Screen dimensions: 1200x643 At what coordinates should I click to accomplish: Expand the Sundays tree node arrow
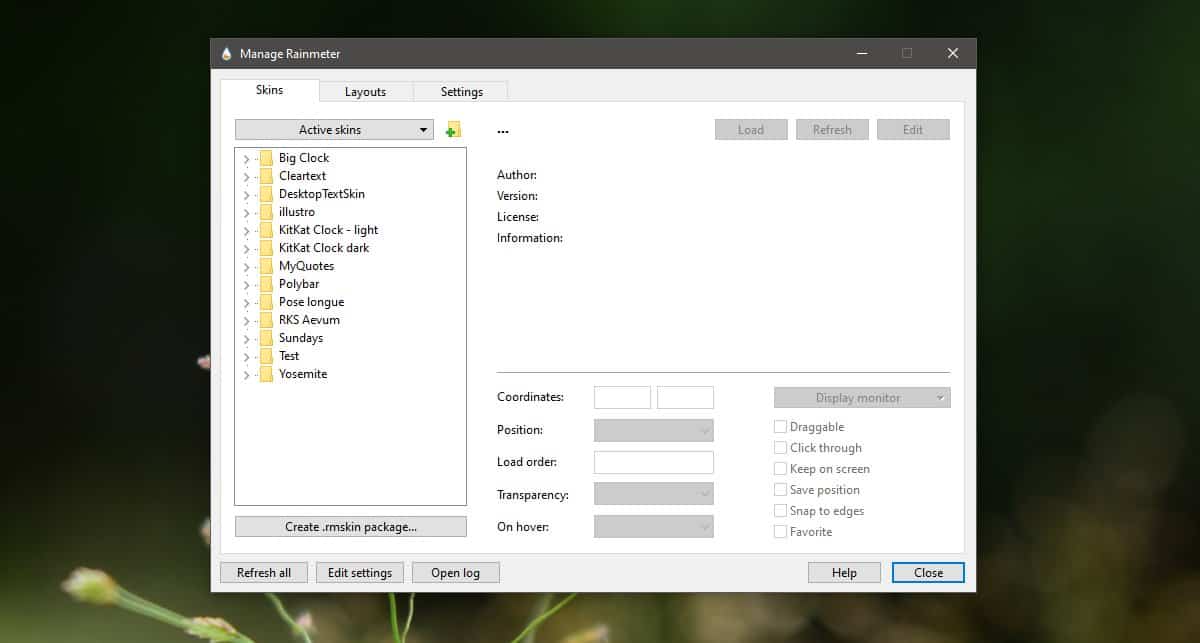pos(246,338)
